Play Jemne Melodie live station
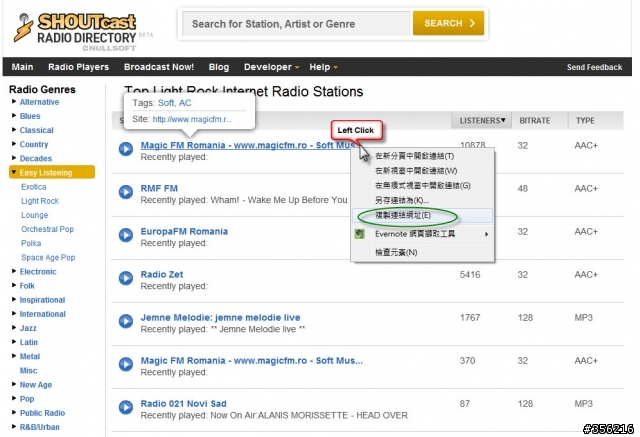 [126, 321]
